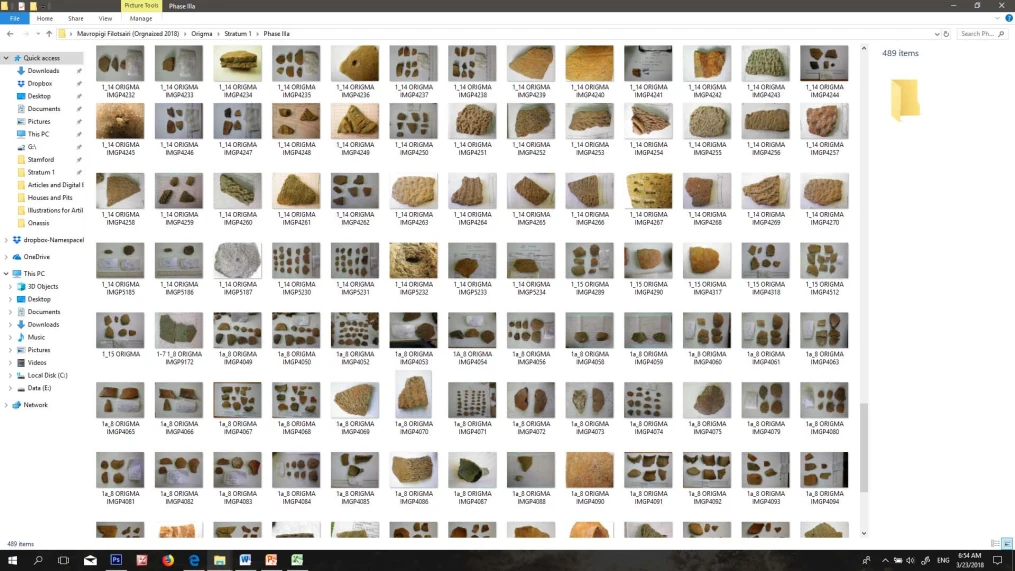Go up one folder level
The width and height of the screenshot is (1015, 571).
coord(49,34)
